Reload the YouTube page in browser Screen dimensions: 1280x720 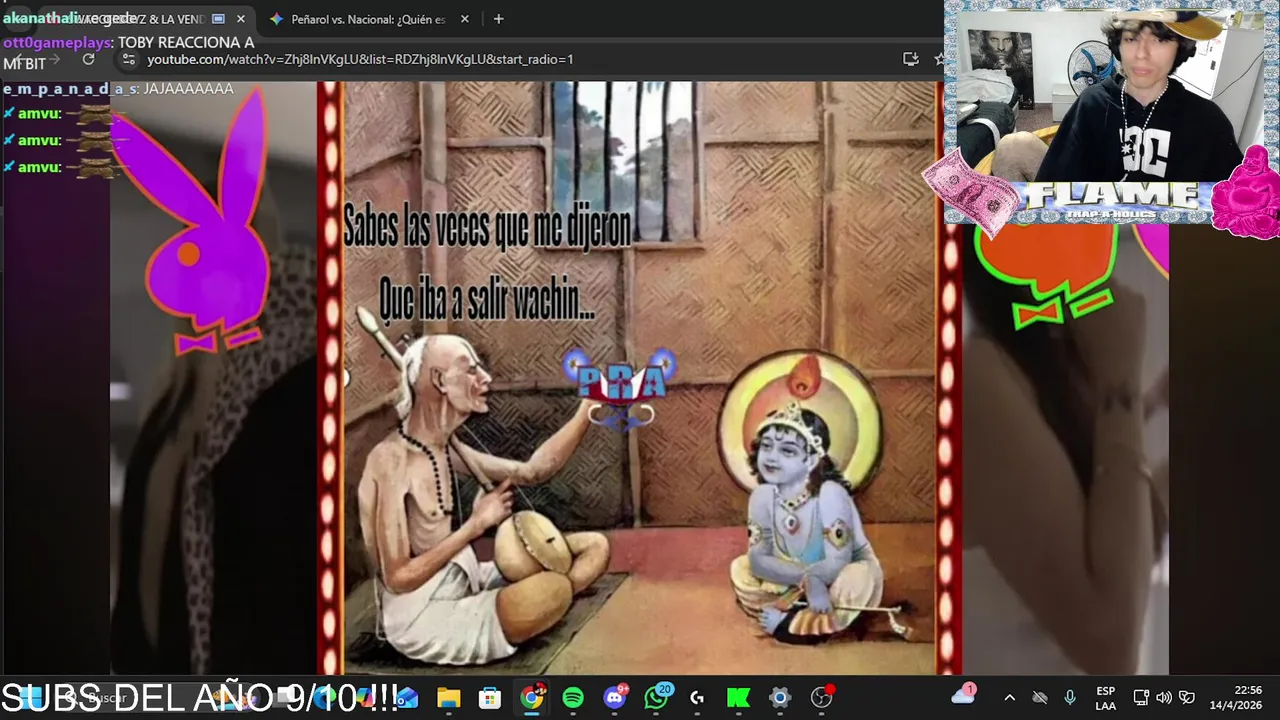click(x=88, y=59)
